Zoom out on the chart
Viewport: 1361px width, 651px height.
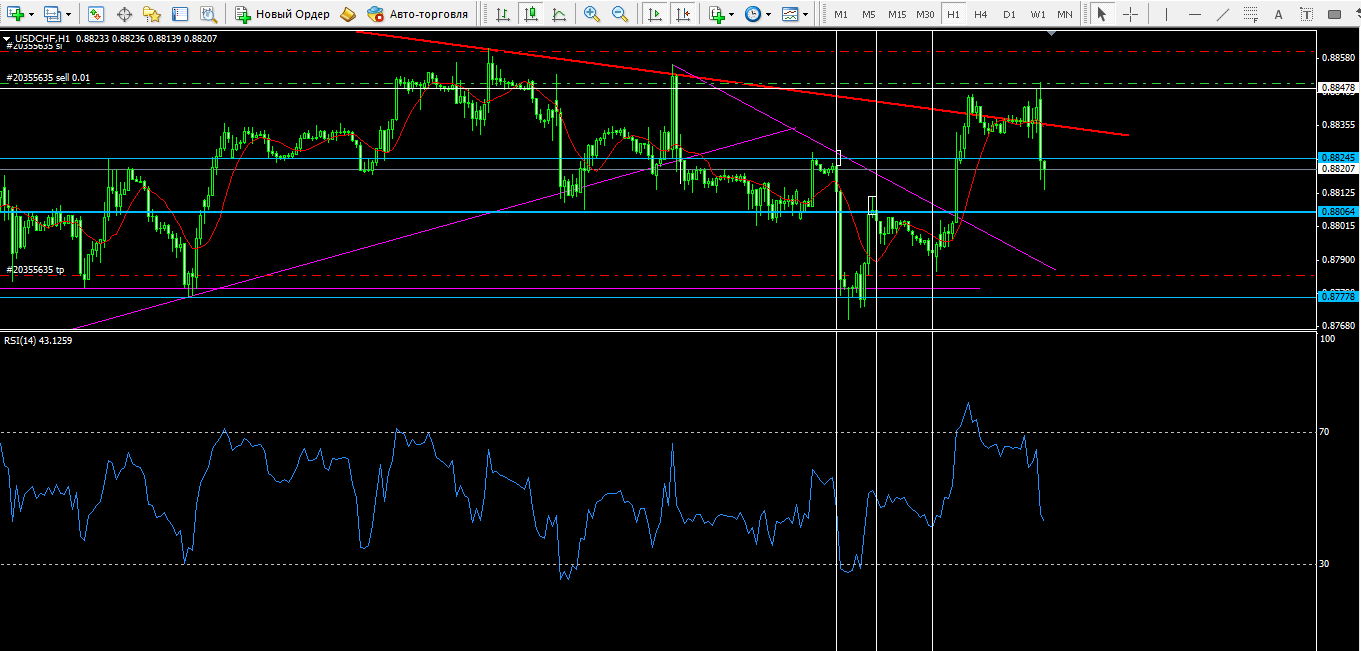620,14
